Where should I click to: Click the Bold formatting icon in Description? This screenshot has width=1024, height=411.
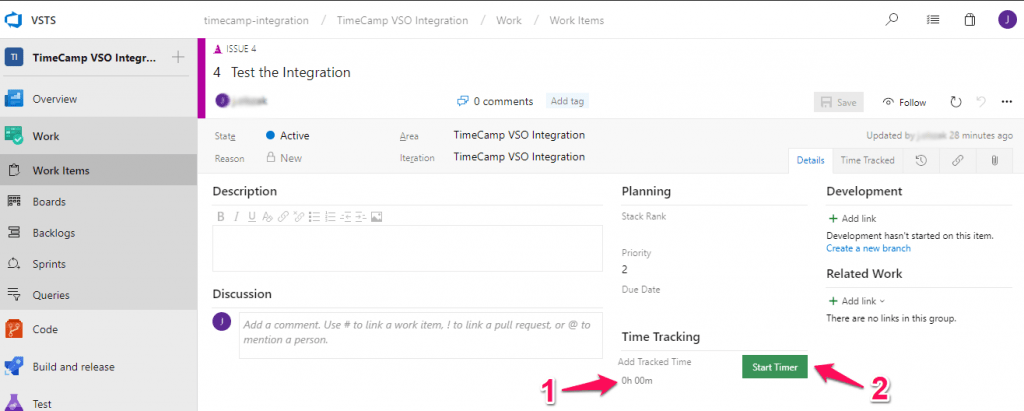pyautogui.click(x=221, y=216)
